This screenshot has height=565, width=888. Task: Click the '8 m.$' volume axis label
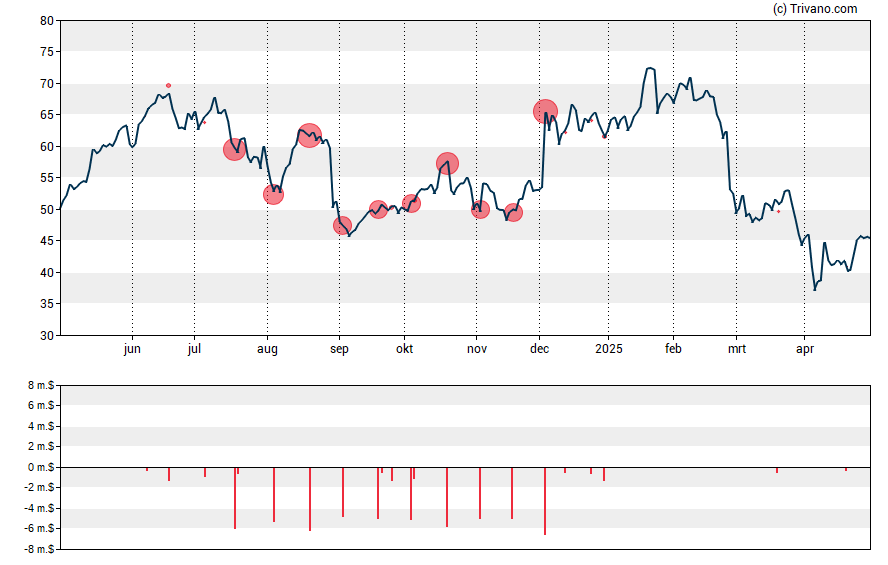coord(41,386)
